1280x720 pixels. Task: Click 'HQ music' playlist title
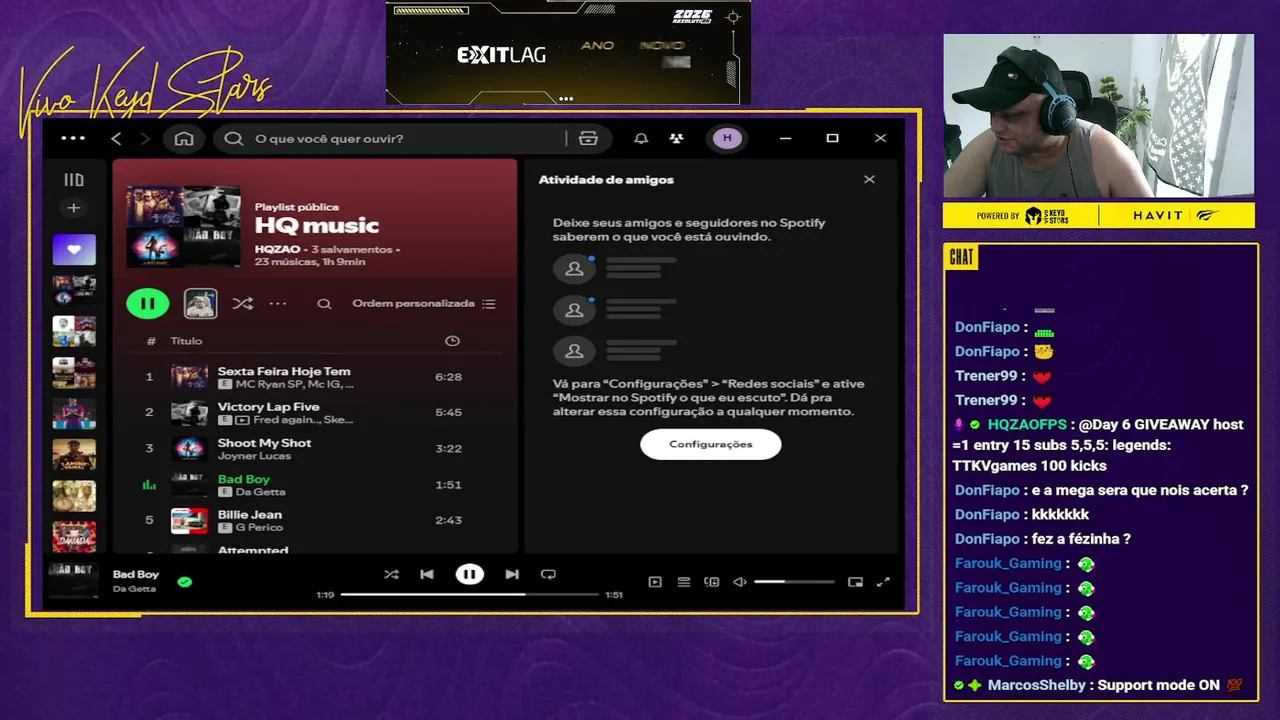[x=316, y=226]
